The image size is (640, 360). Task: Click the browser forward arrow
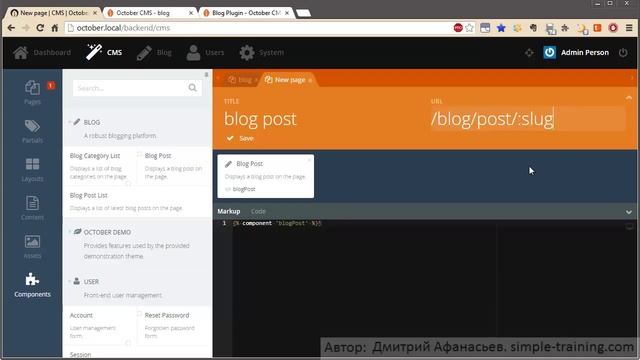[x=25, y=28]
